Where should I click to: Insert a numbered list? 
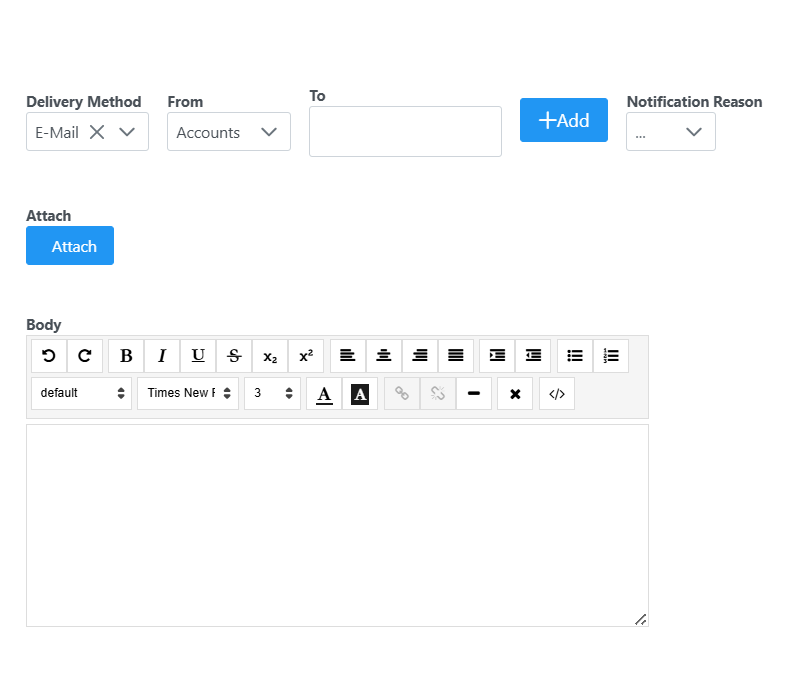click(x=611, y=355)
